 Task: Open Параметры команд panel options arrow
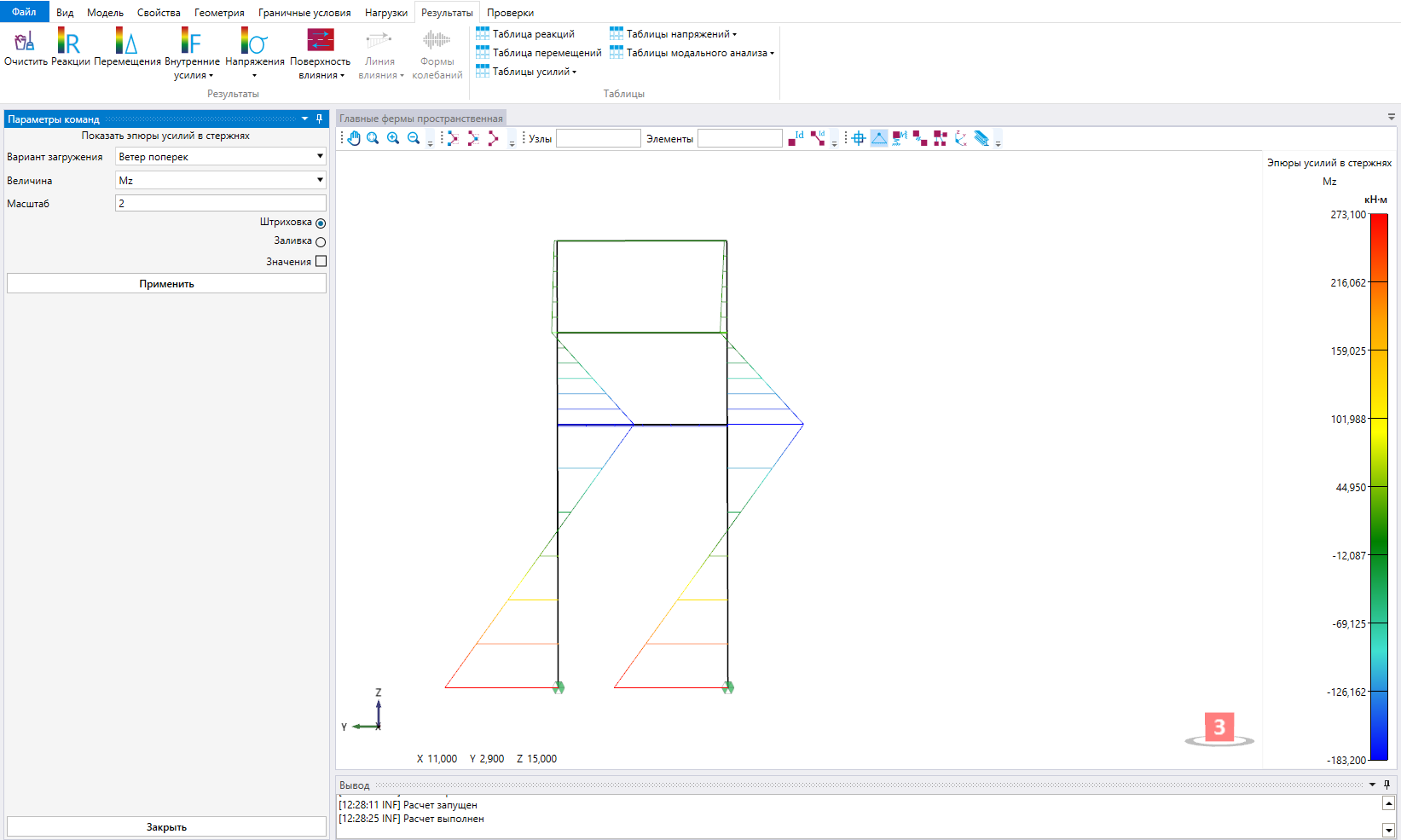(304, 119)
